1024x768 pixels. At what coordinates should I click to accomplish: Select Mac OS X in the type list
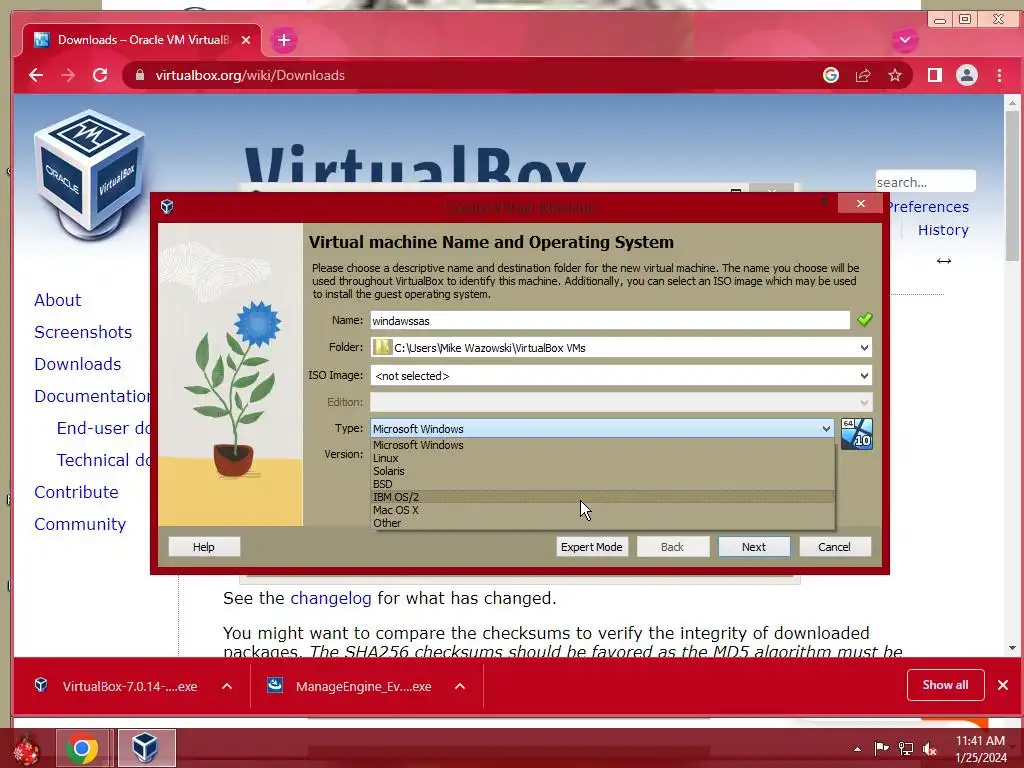point(602,510)
